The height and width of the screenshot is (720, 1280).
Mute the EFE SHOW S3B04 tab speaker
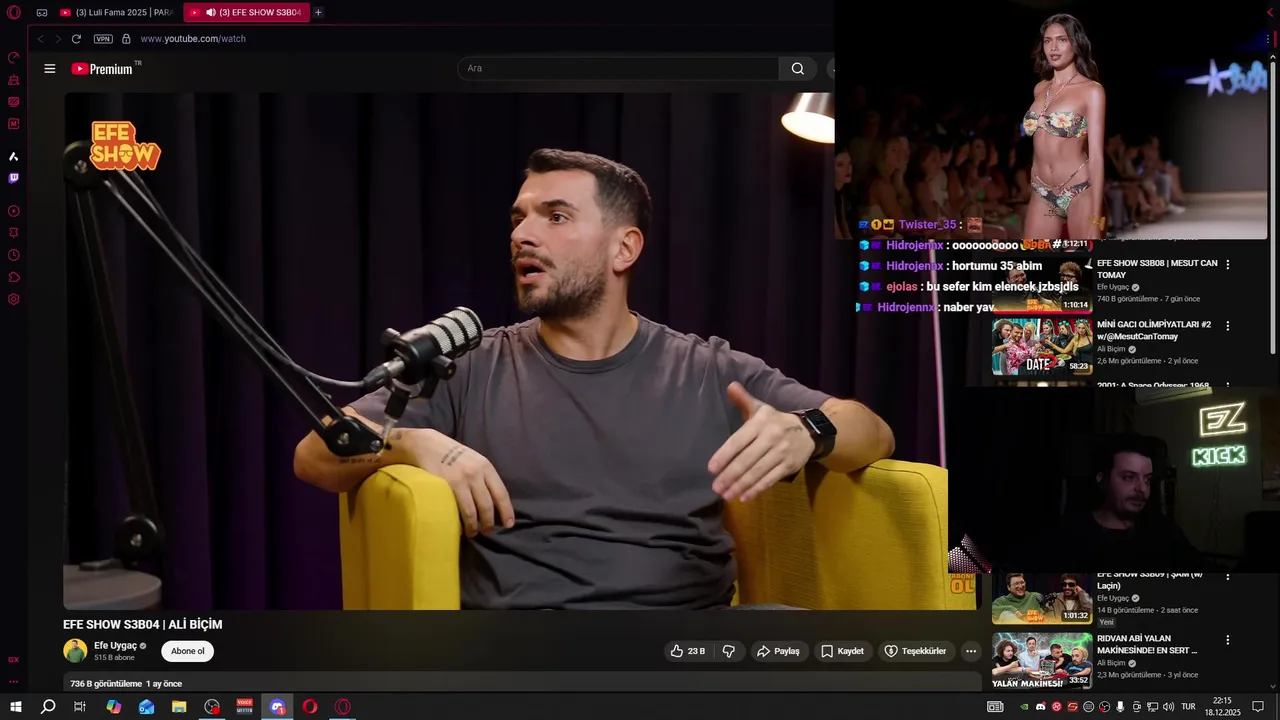(210, 13)
